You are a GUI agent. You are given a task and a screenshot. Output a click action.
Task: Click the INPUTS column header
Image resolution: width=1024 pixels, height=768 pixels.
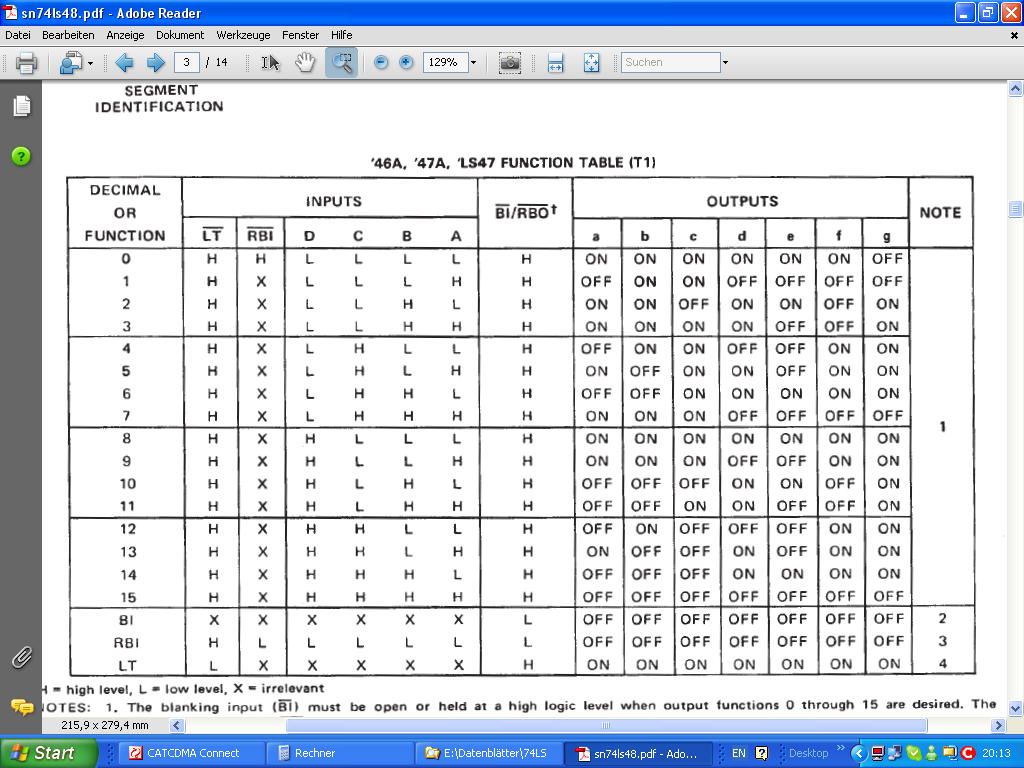(x=333, y=201)
